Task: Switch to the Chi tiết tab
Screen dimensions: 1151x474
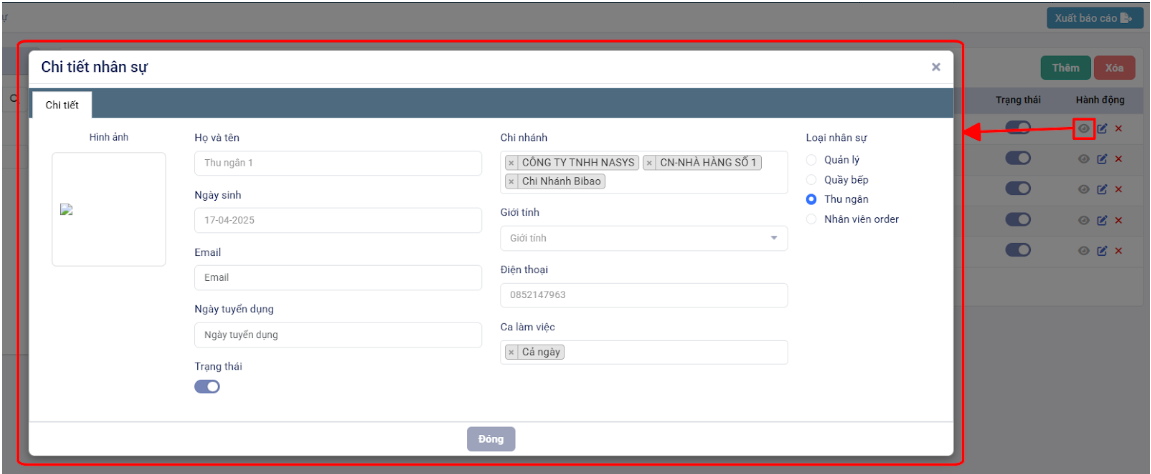Action: [62, 104]
